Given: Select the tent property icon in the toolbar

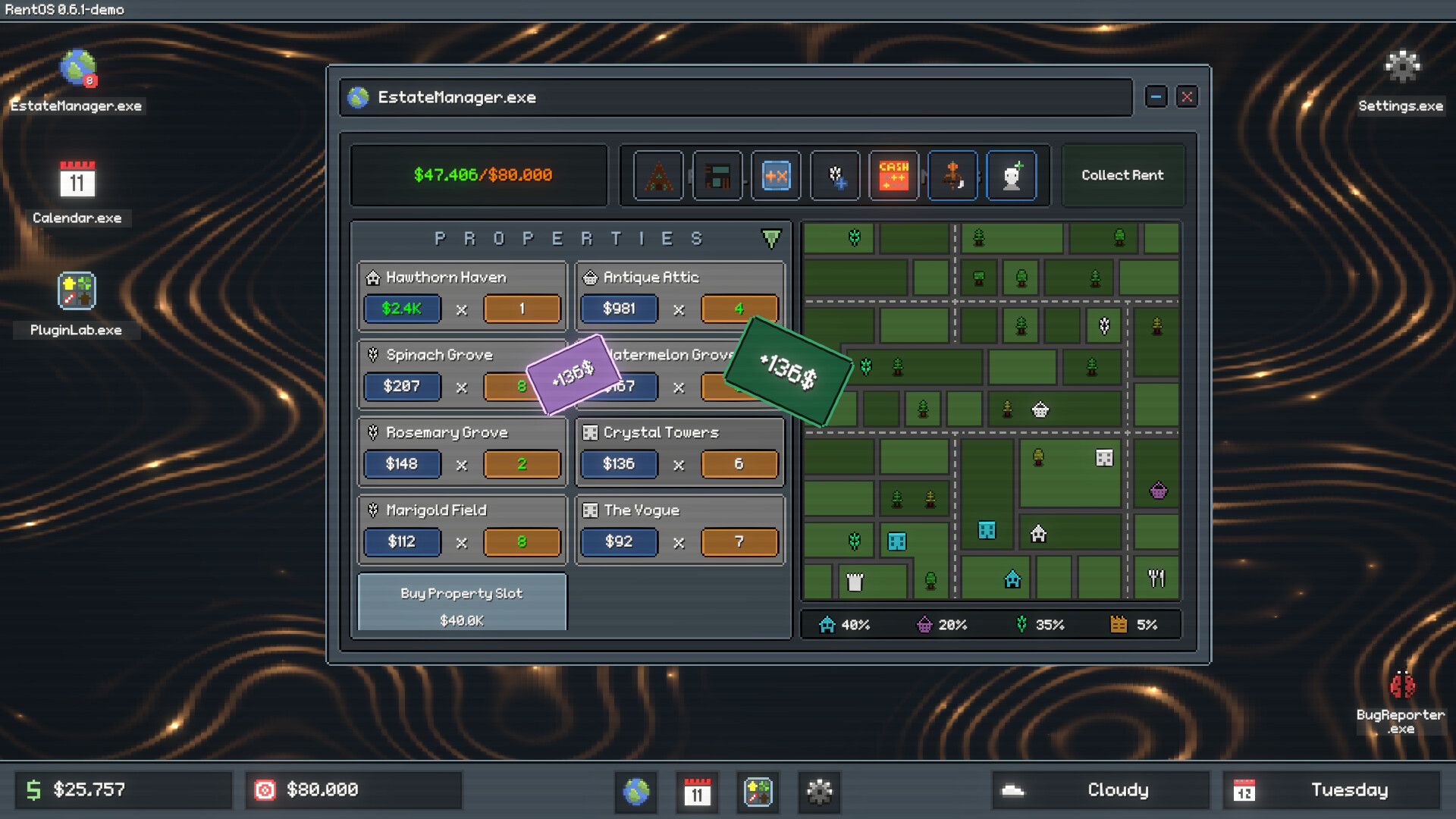Looking at the screenshot, I should (x=658, y=175).
